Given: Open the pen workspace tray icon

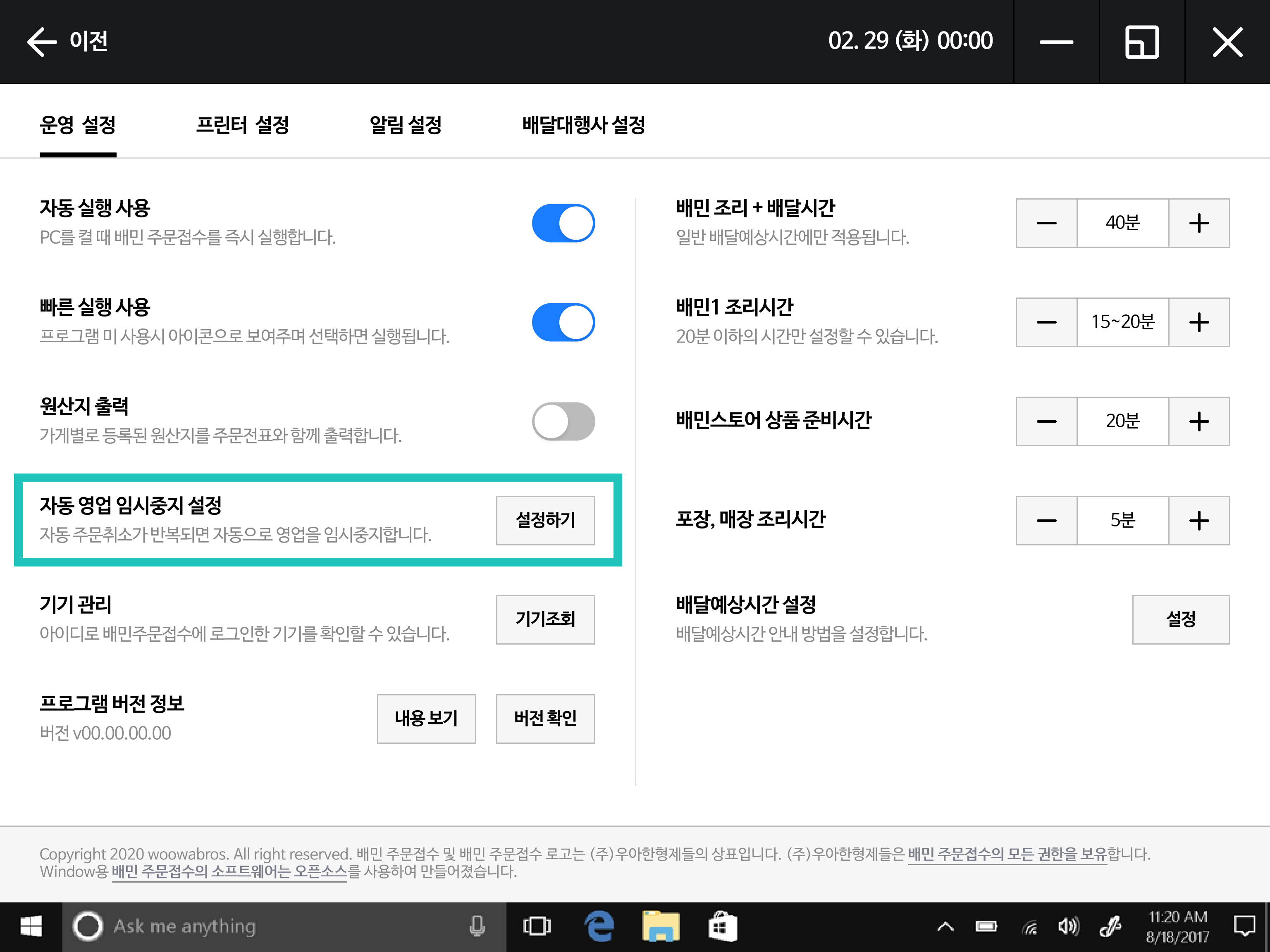Looking at the screenshot, I should click(1111, 927).
